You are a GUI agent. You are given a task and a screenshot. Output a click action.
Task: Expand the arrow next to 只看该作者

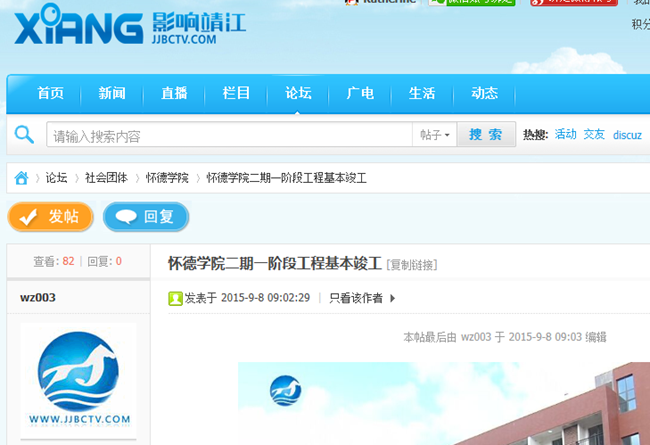click(393, 298)
